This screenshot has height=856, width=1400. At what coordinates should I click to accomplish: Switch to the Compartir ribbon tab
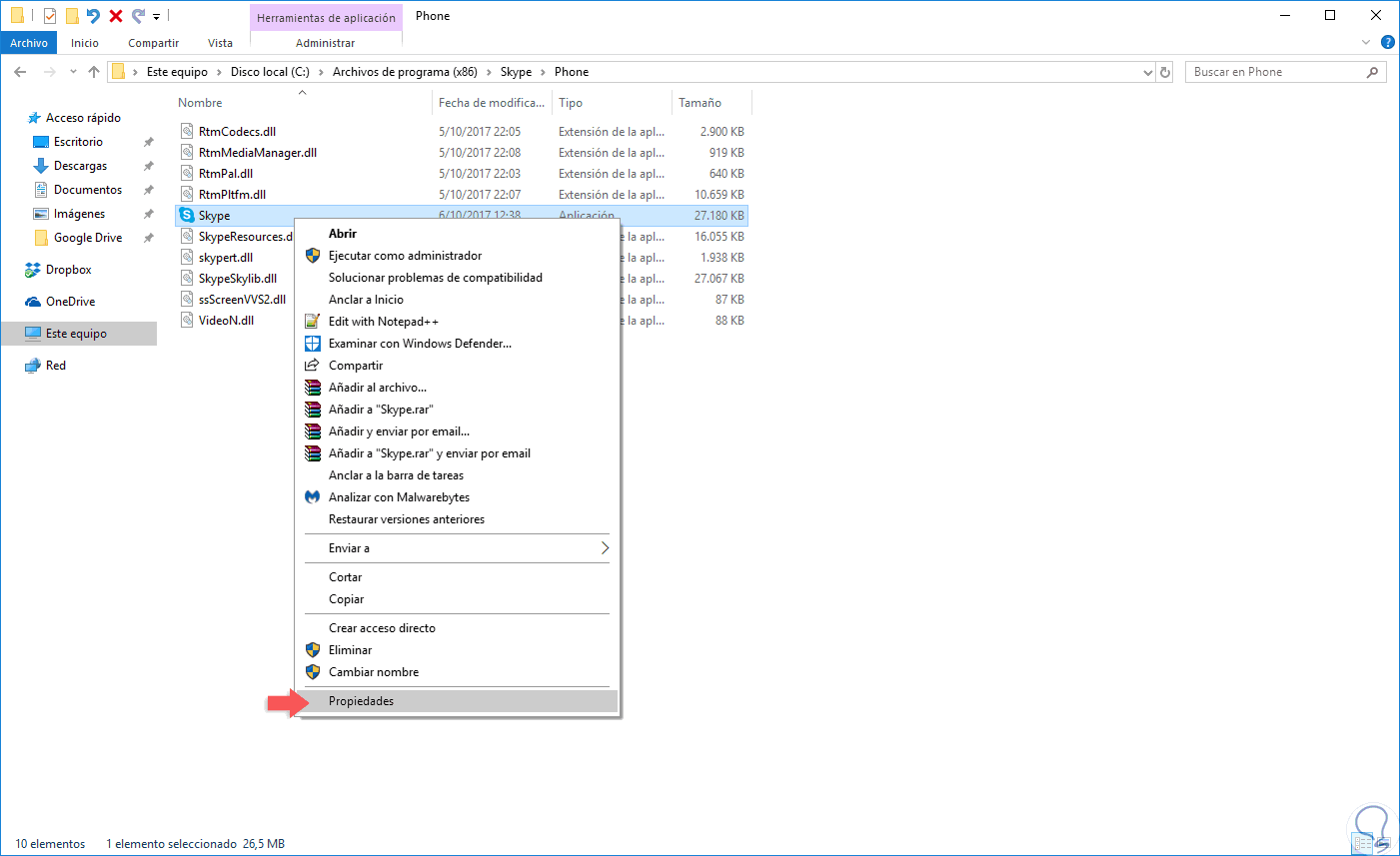click(153, 43)
